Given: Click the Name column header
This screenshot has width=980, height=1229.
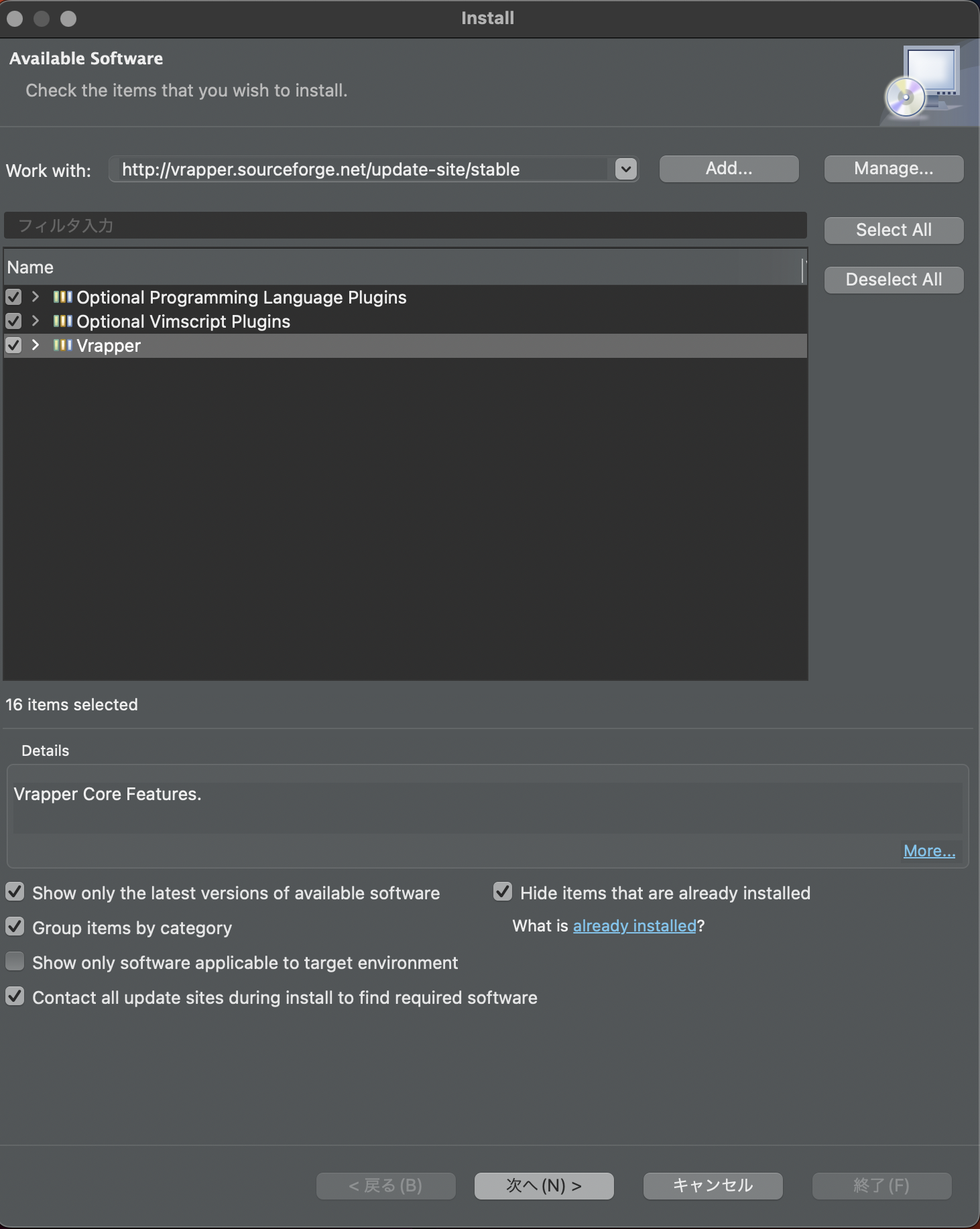Looking at the screenshot, I should [x=404, y=267].
